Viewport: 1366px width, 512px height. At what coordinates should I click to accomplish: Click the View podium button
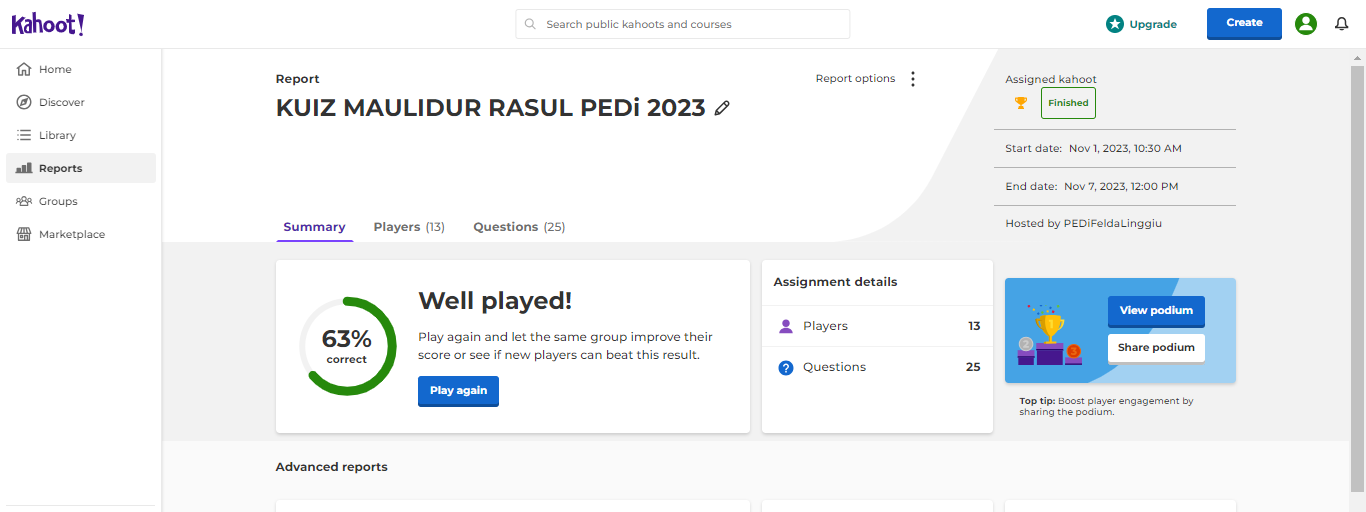point(1156,311)
